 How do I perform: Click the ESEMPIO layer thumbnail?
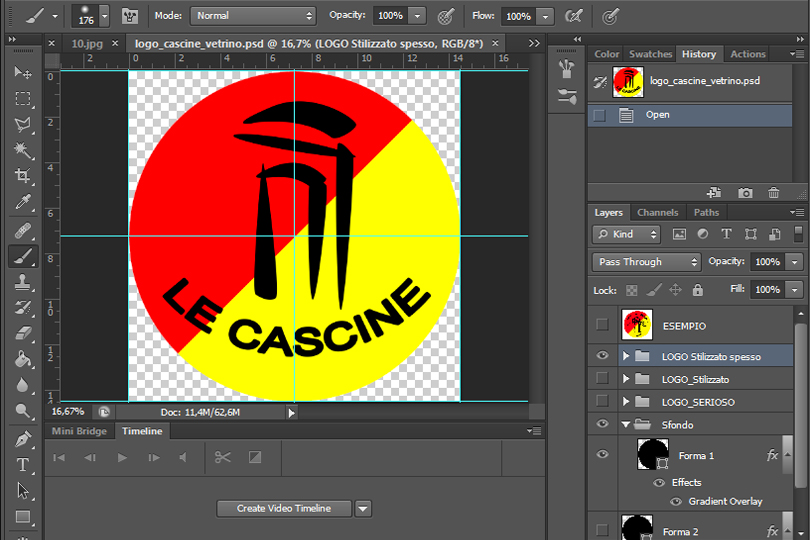tap(636, 325)
